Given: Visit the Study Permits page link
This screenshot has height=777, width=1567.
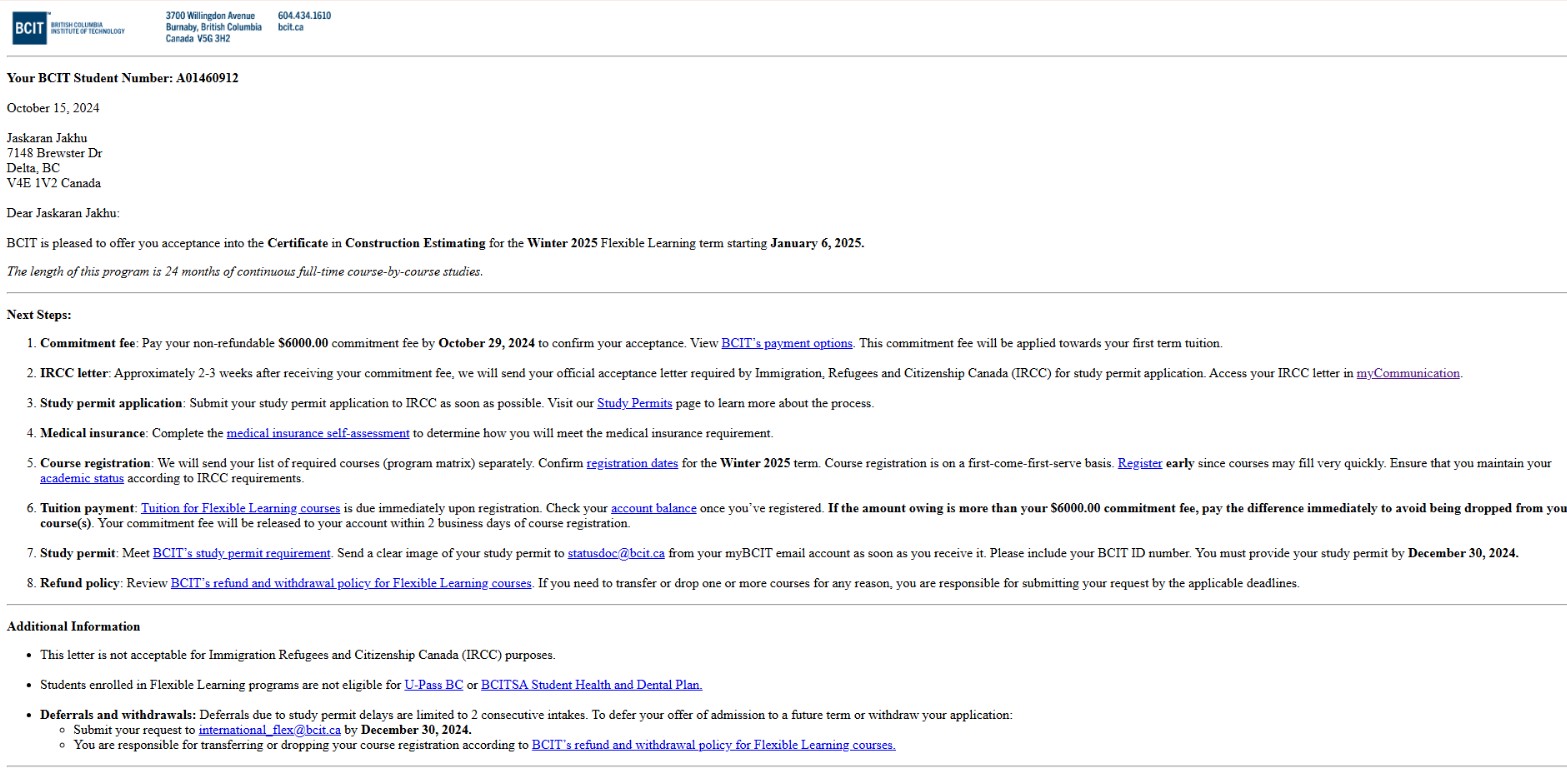Looking at the screenshot, I should tap(634, 403).
